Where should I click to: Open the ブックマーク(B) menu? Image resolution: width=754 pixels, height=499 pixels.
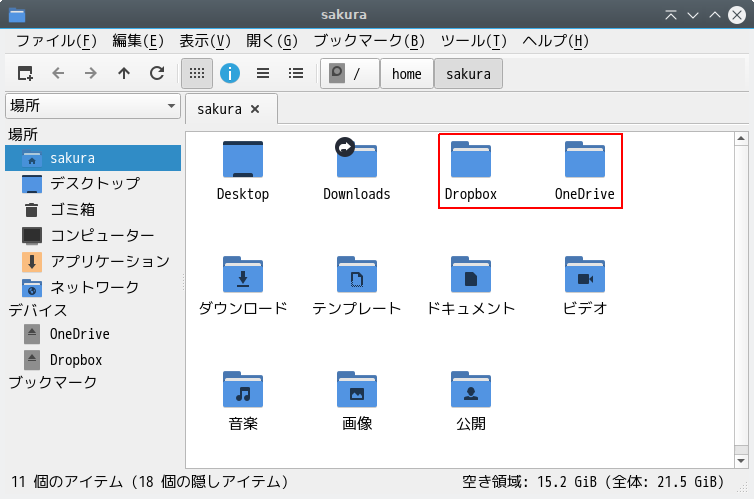pyautogui.click(x=369, y=41)
